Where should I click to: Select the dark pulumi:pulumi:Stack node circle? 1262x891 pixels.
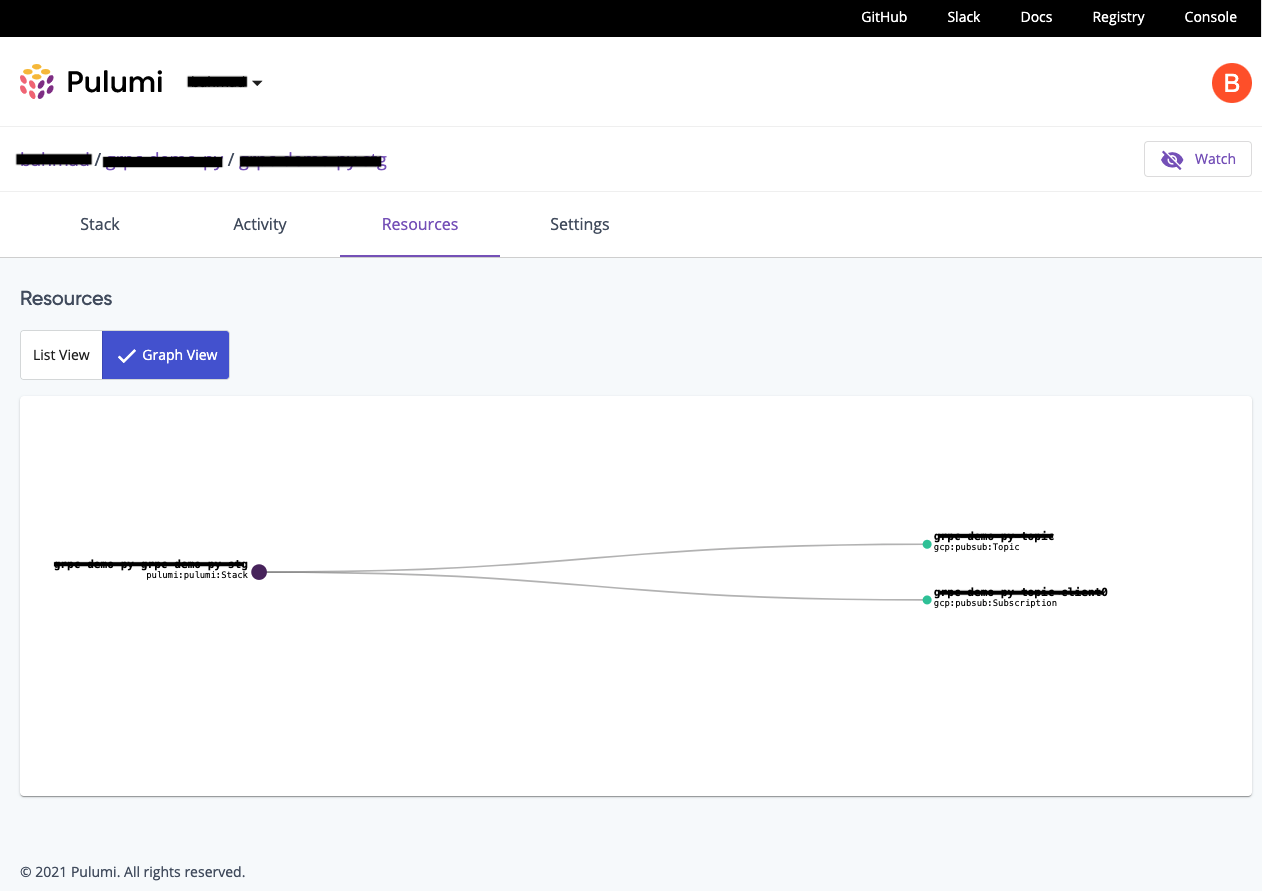click(259, 572)
